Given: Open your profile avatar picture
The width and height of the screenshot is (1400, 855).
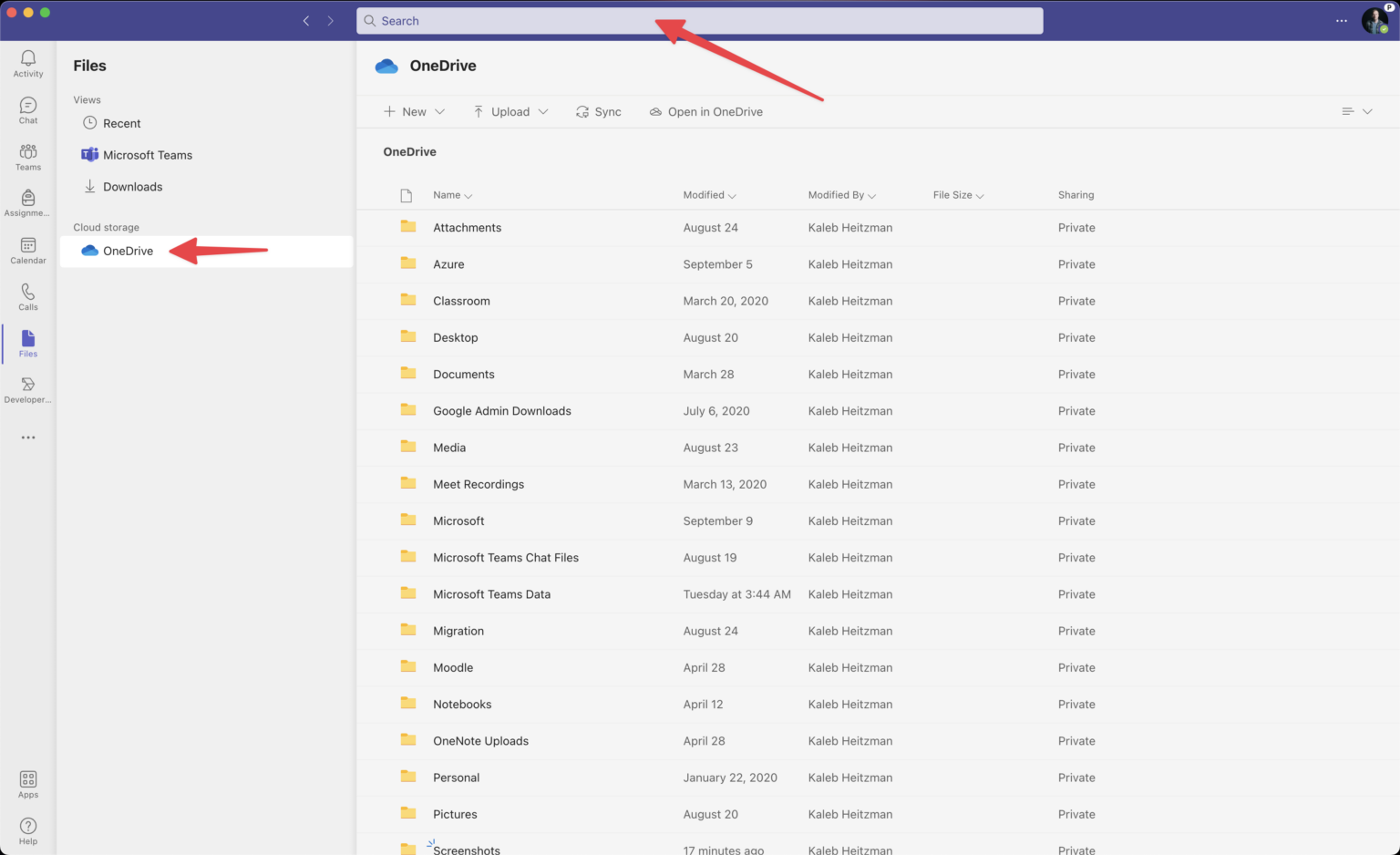Looking at the screenshot, I should pyautogui.click(x=1374, y=20).
